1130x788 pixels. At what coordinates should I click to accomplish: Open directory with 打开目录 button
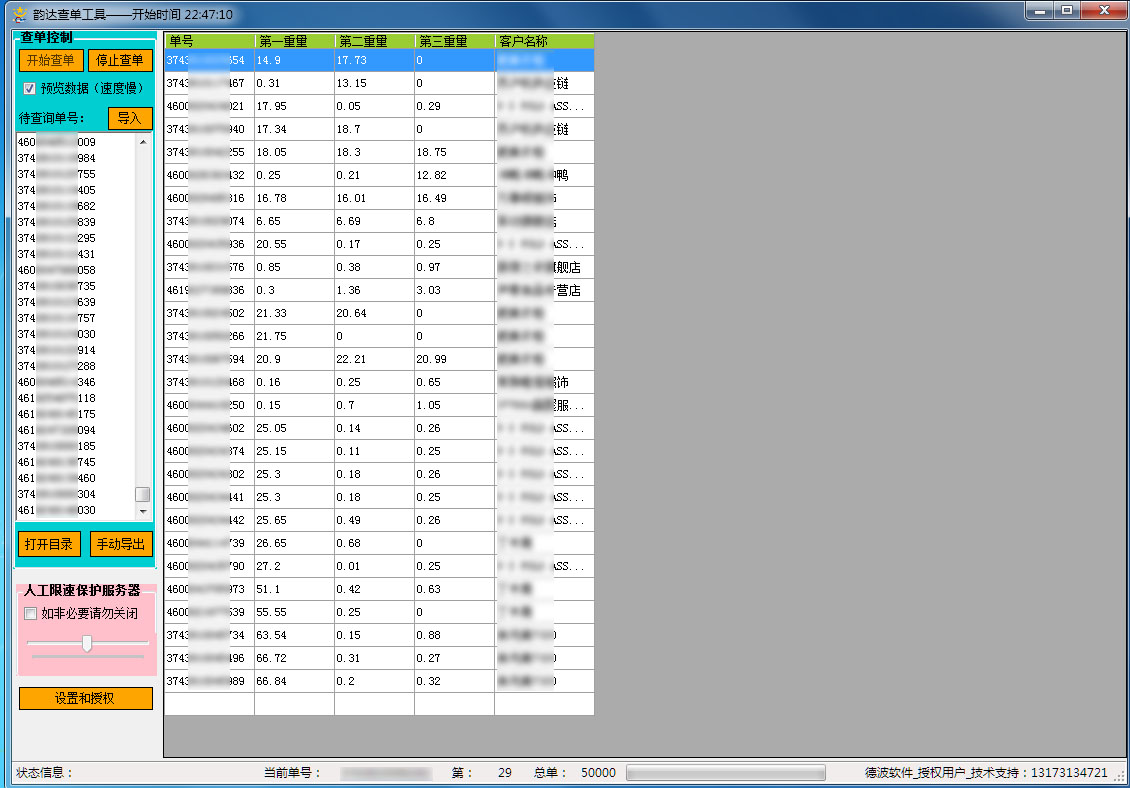(49, 544)
